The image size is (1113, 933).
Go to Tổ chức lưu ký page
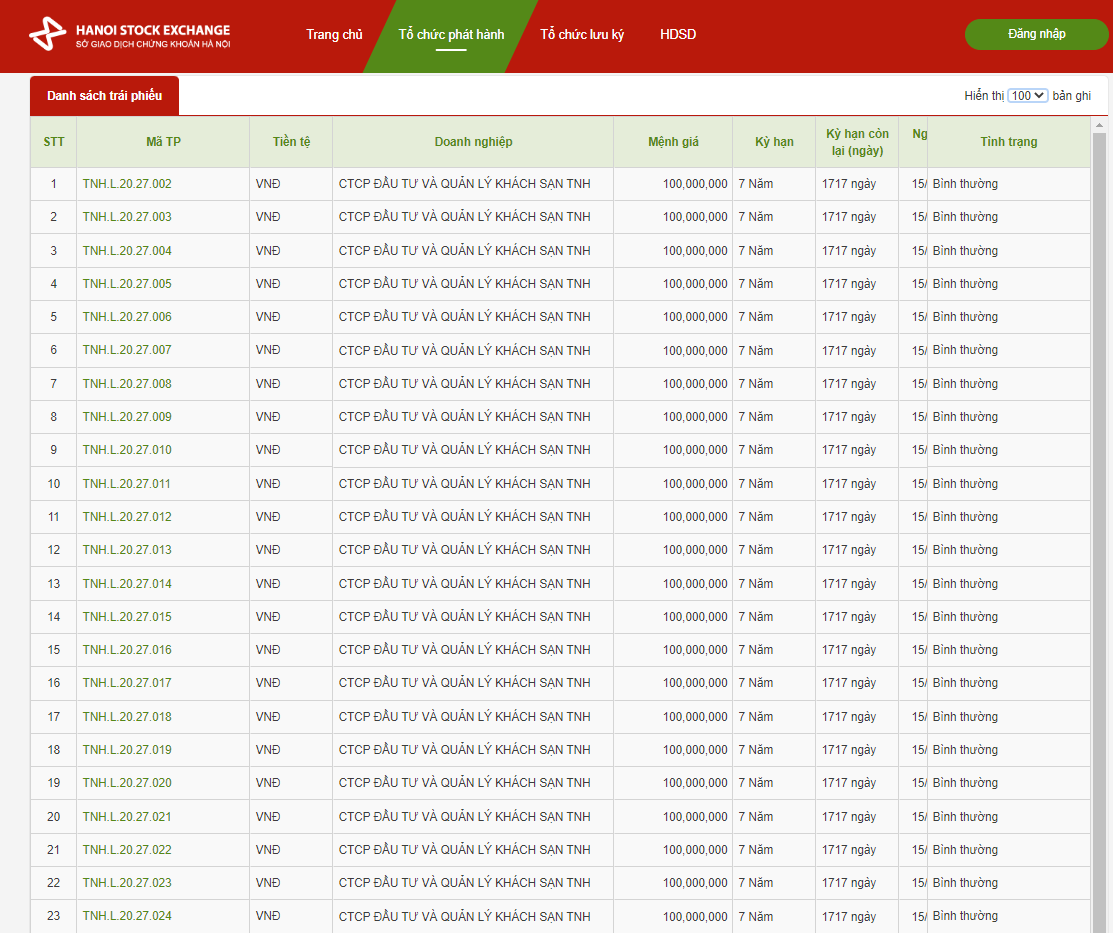(582, 35)
